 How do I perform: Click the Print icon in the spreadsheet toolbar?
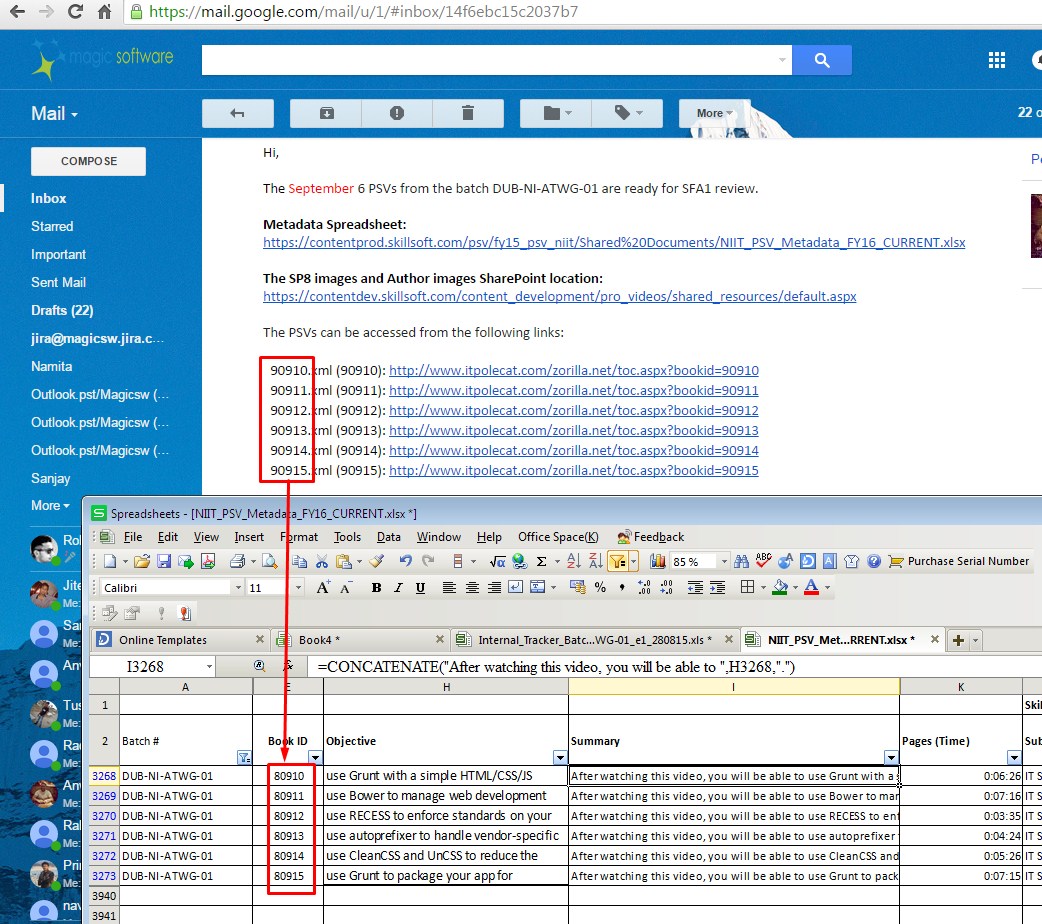tap(237, 562)
